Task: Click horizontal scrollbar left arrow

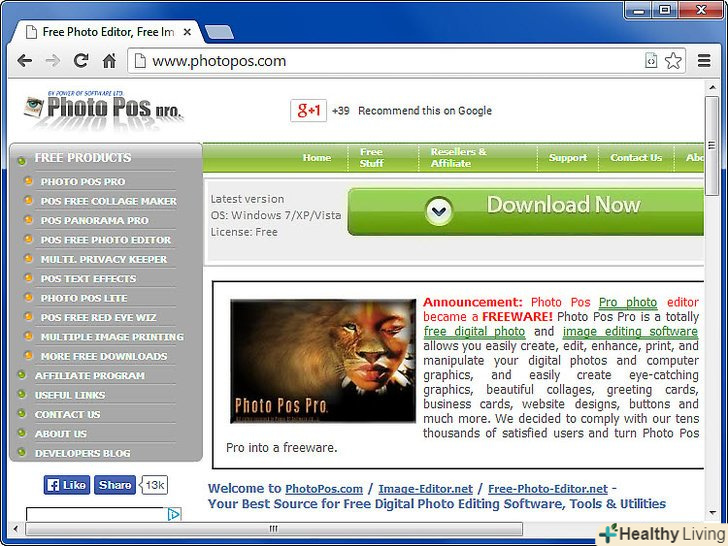Action: point(16,528)
